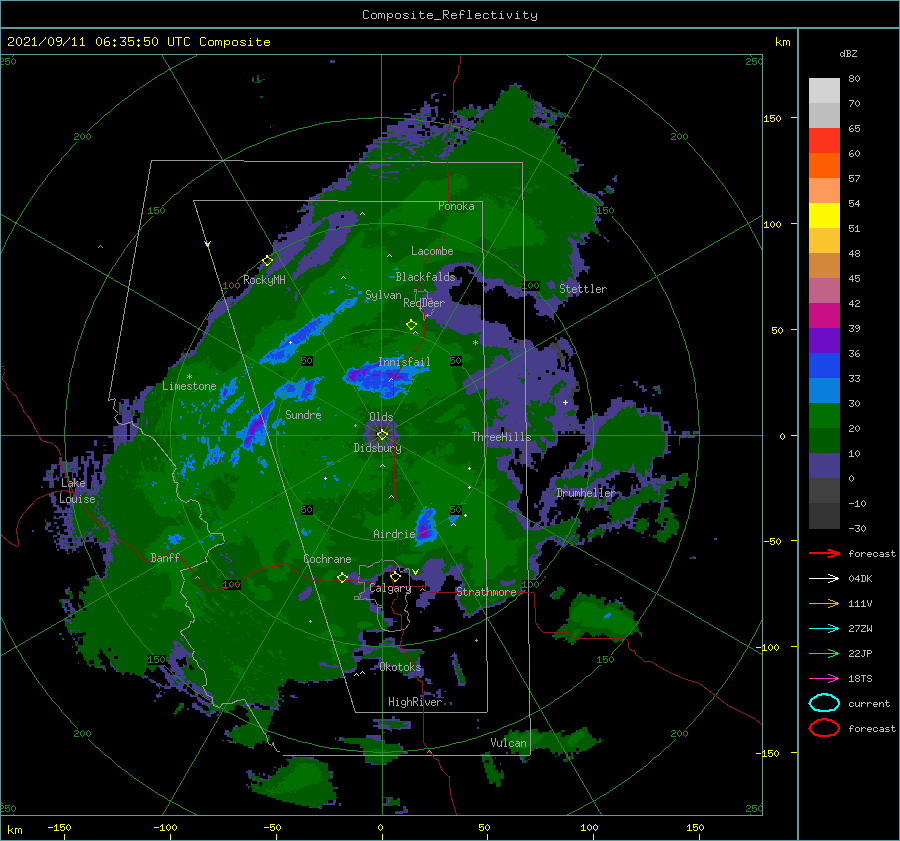Click the yellow diamond marker above Calgary
Screen dimensions: 900x841
pos(395,576)
